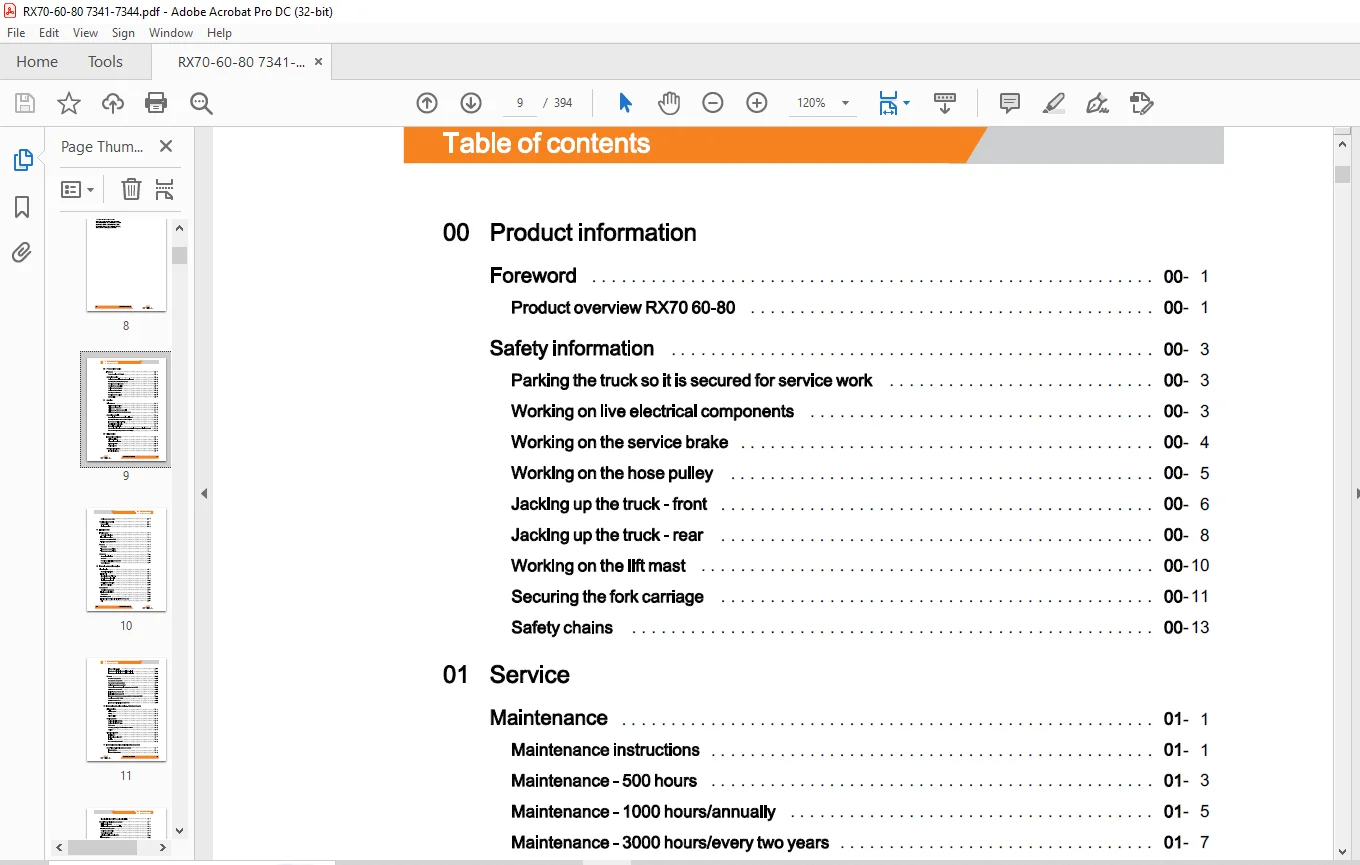Click document scrollbar up arrow
1360x865 pixels.
tap(1342, 145)
